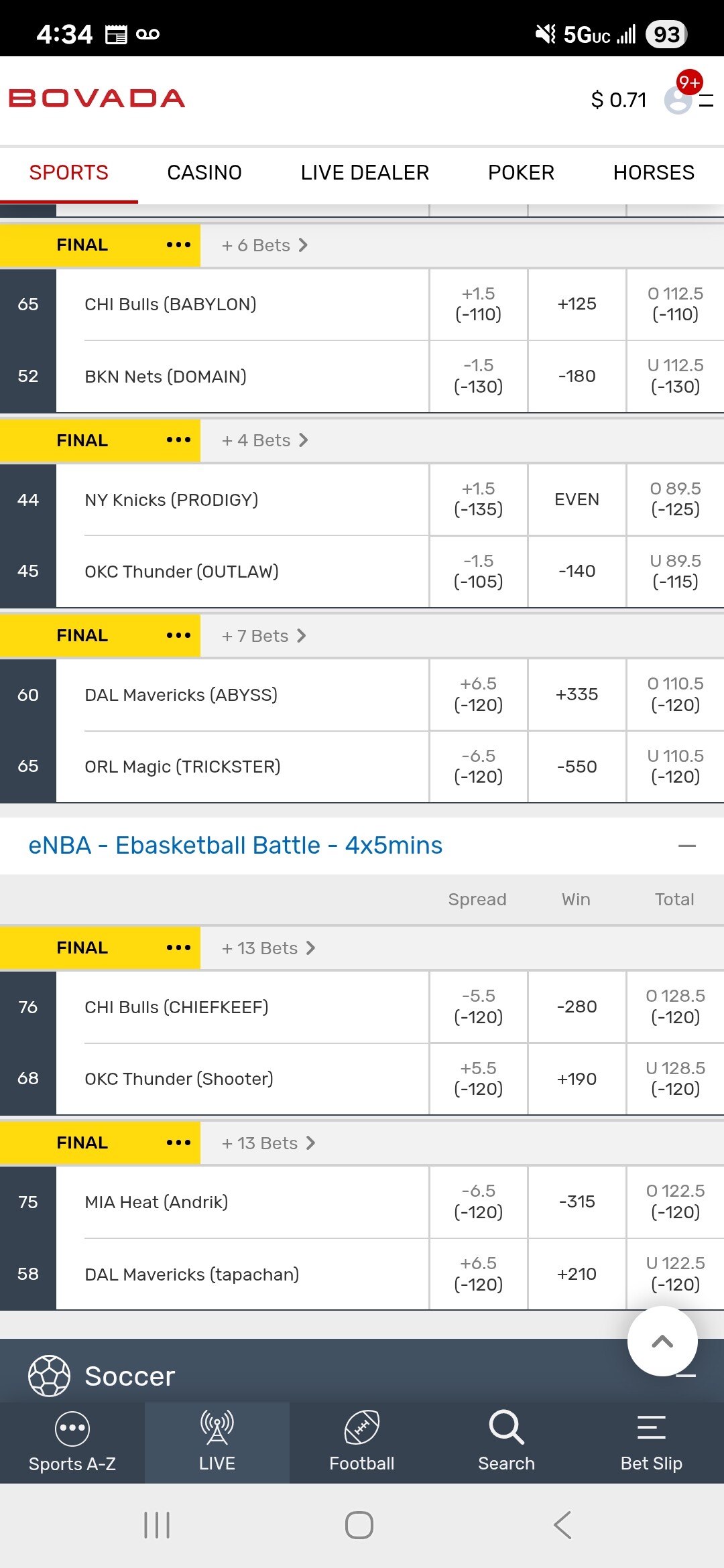Open the account profile avatar

click(678, 101)
